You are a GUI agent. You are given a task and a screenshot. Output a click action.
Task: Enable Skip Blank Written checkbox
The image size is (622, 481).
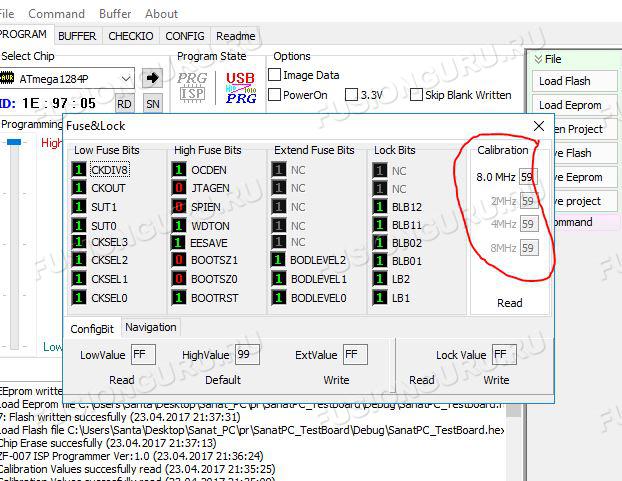[x=416, y=95]
